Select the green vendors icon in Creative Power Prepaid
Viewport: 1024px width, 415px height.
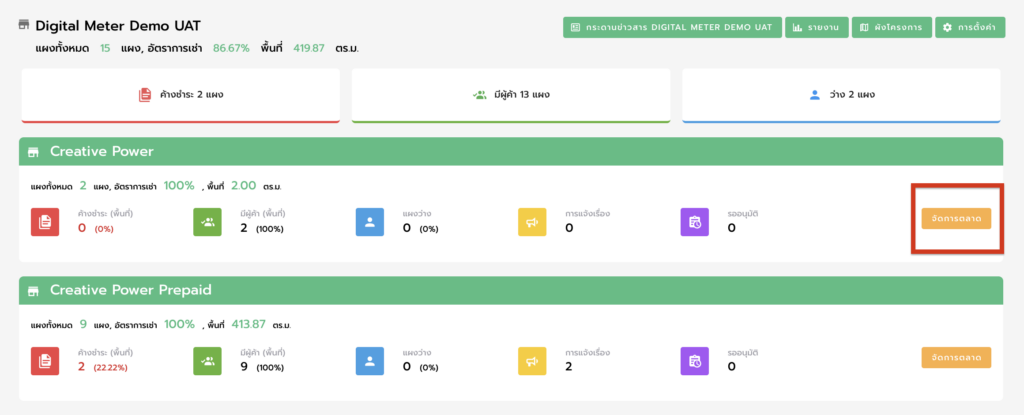pos(207,360)
